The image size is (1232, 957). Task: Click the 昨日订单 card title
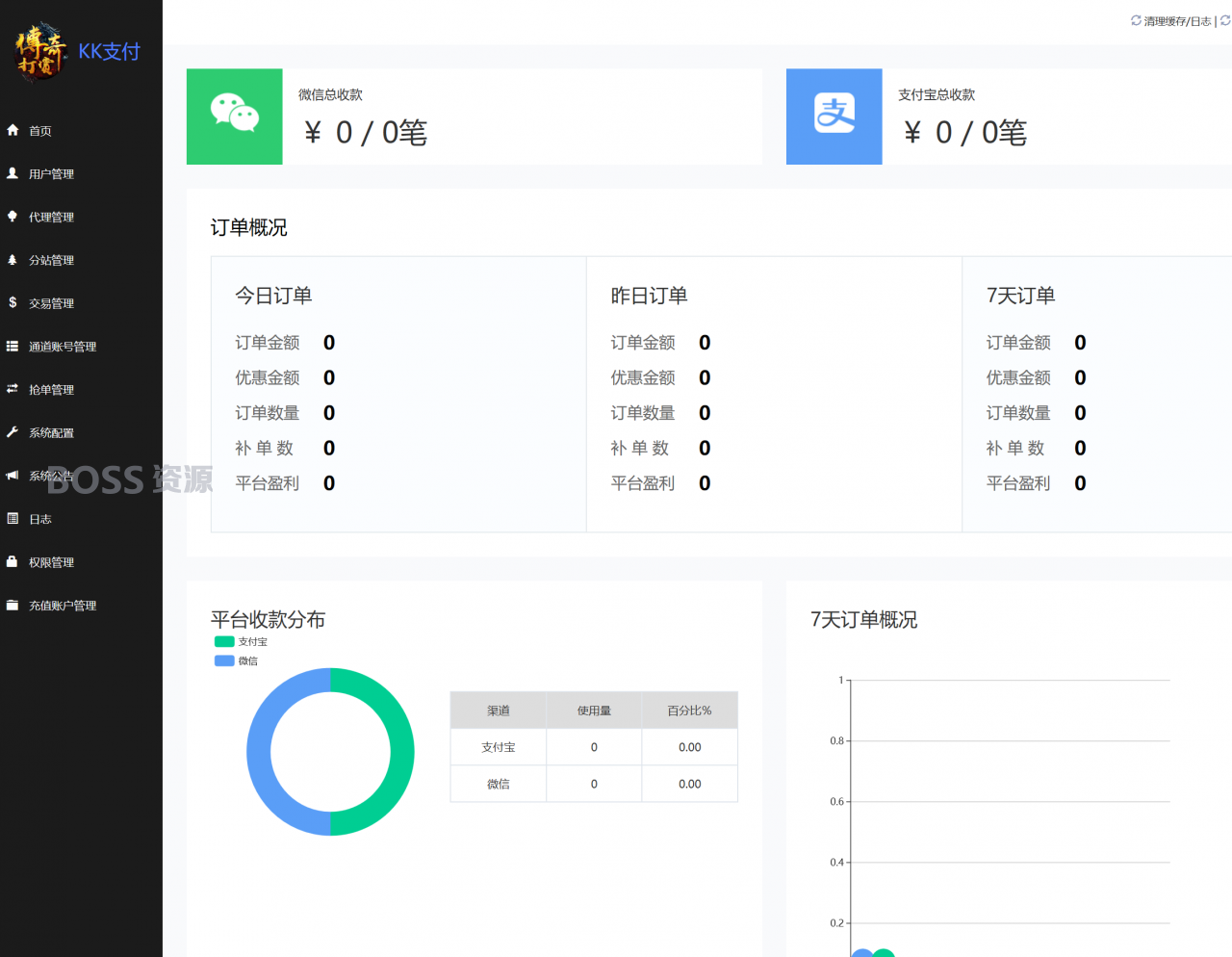coord(650,296)
